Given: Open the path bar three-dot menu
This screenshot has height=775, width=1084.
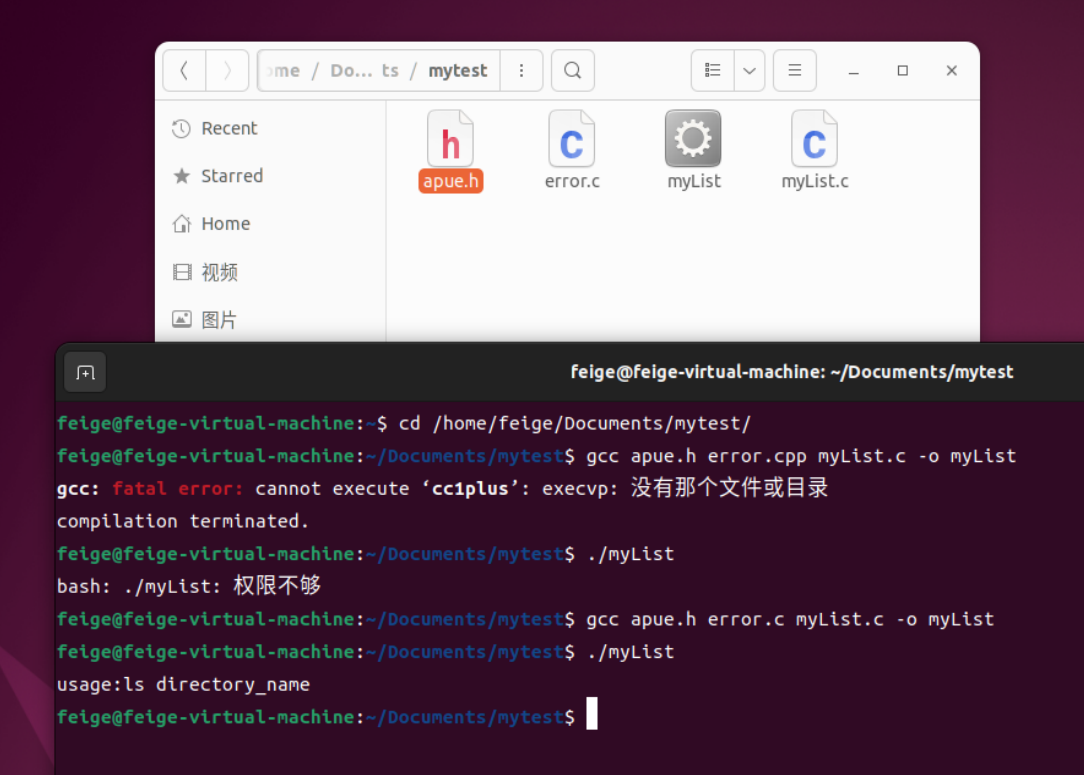Looking at the screenshot, I should click(521, 71).
